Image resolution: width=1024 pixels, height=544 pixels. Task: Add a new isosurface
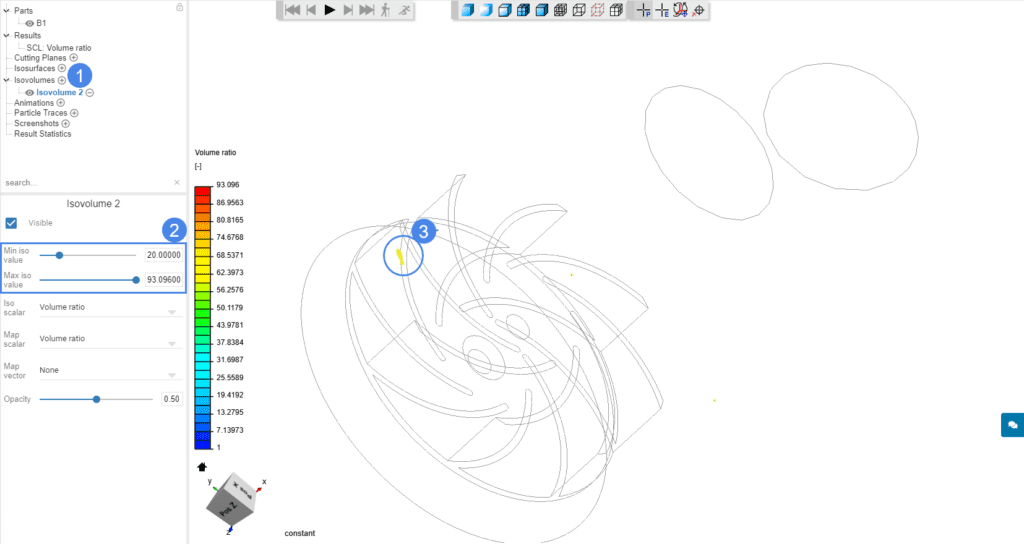pos(61,68)
